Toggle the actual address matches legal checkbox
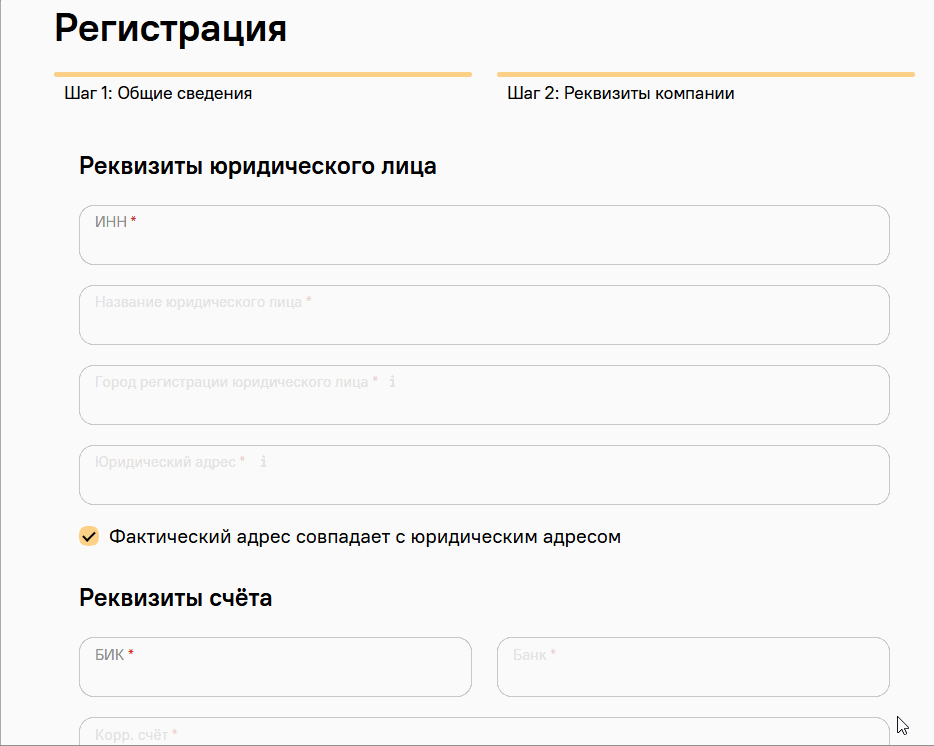 [89, 537]
